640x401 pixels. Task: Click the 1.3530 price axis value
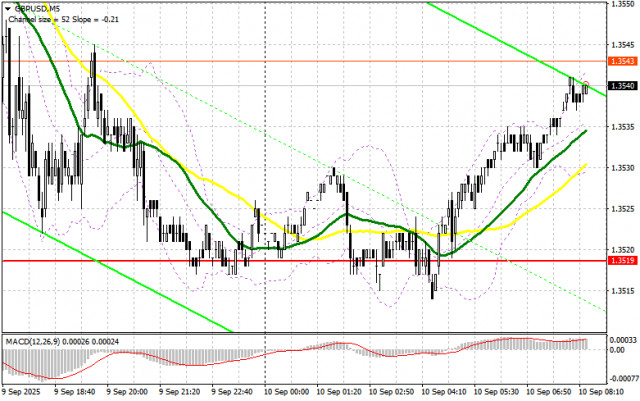622,167
